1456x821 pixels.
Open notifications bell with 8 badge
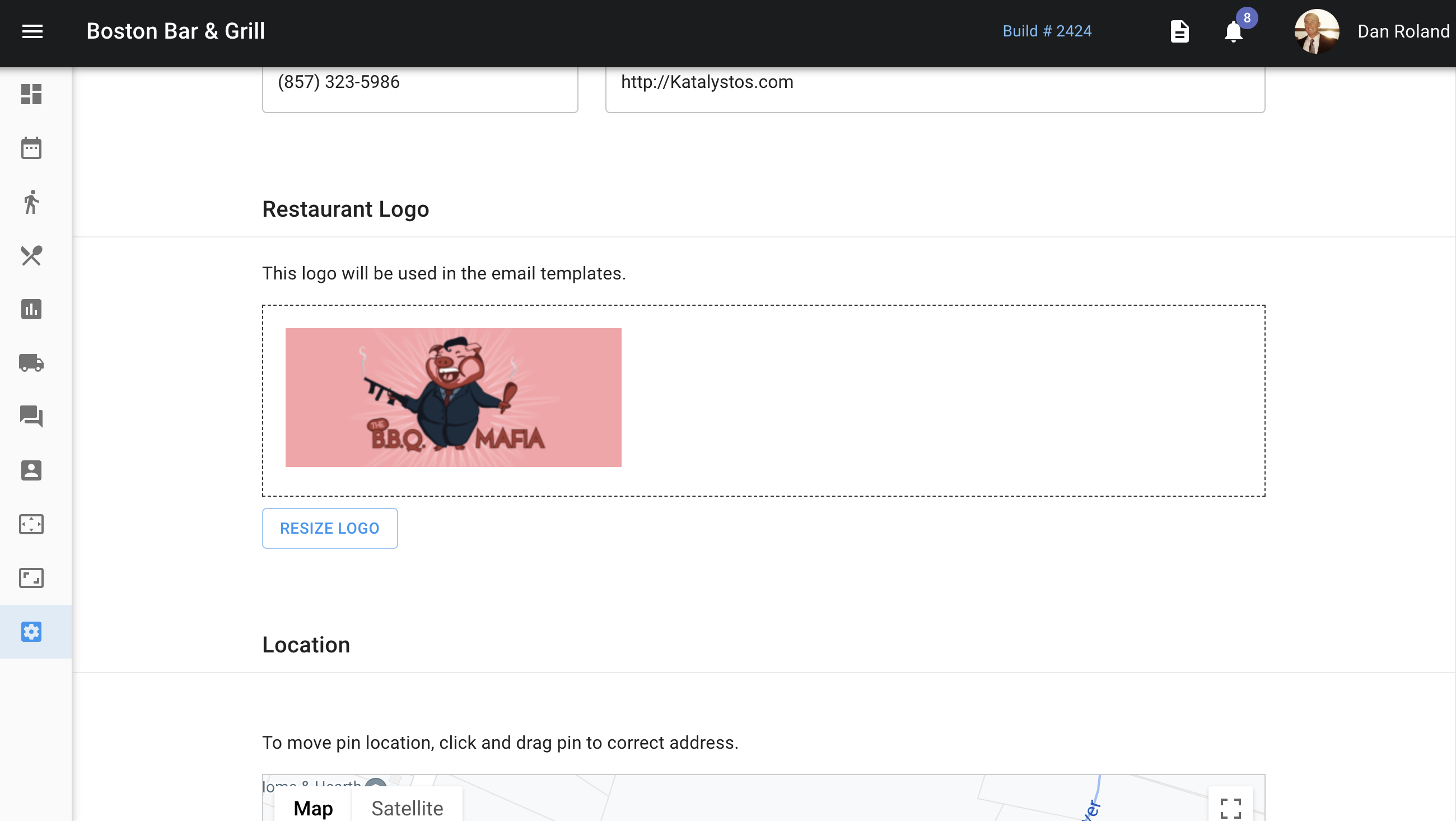(1233, 32)
